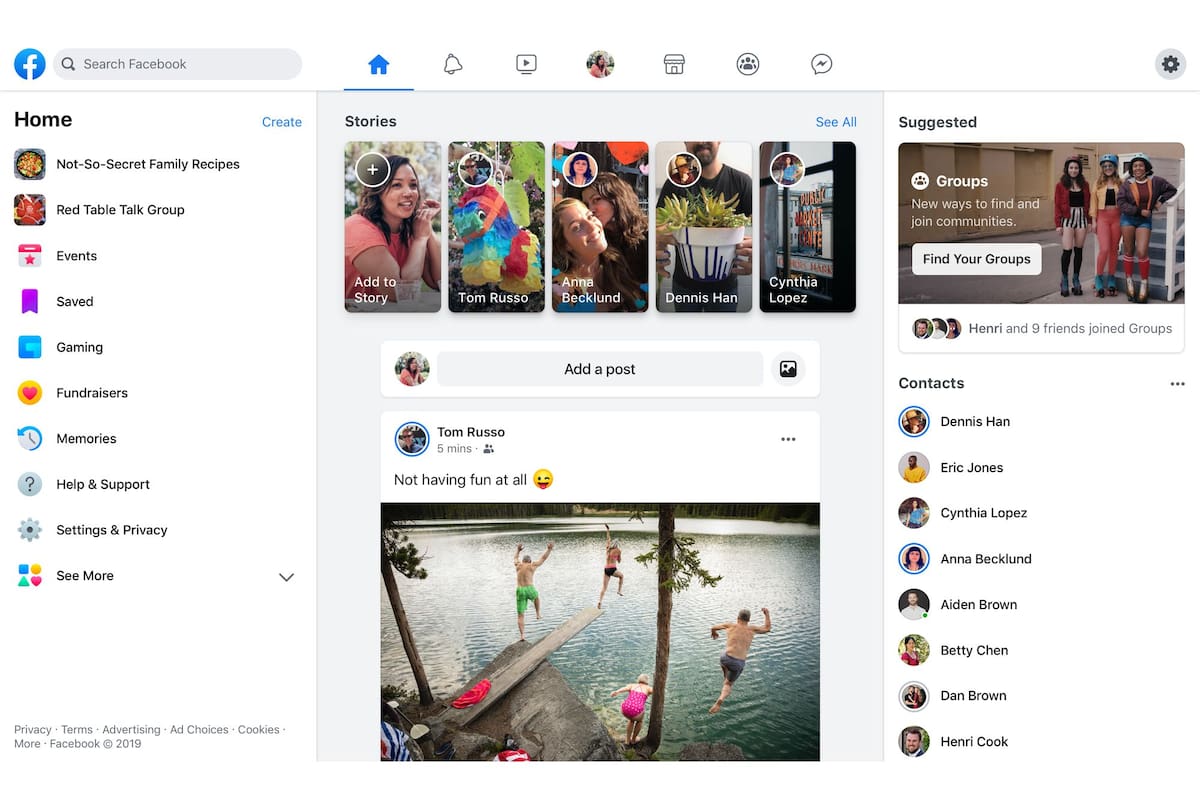This screenshot has width=1200, height=800.
Task: Open the Gaming sidebar icon
Action: click(30, 347)
